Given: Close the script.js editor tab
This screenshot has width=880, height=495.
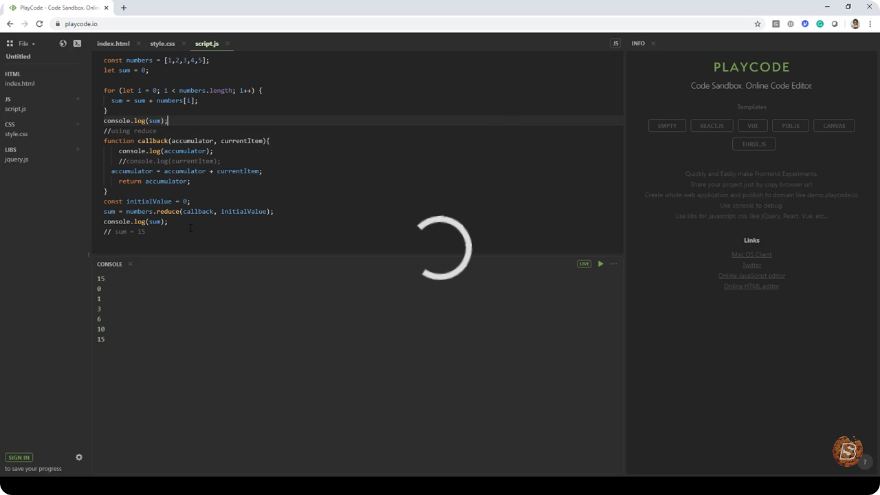Looking at the screenshot, I should 227,43.
